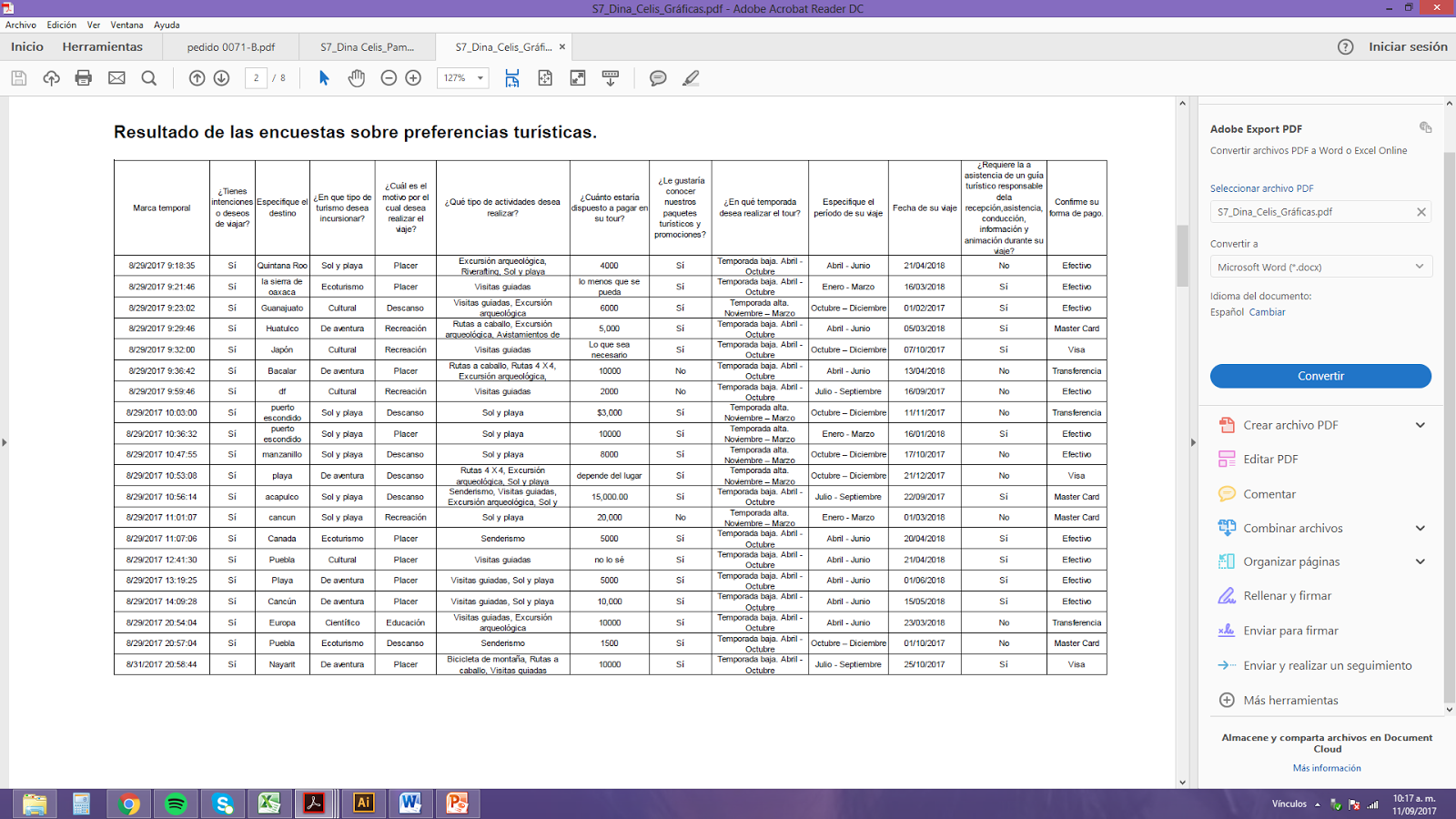This screenshot has width=1456, height=819.
Task: Zoom in with plus icon
Action: [413, 78]
